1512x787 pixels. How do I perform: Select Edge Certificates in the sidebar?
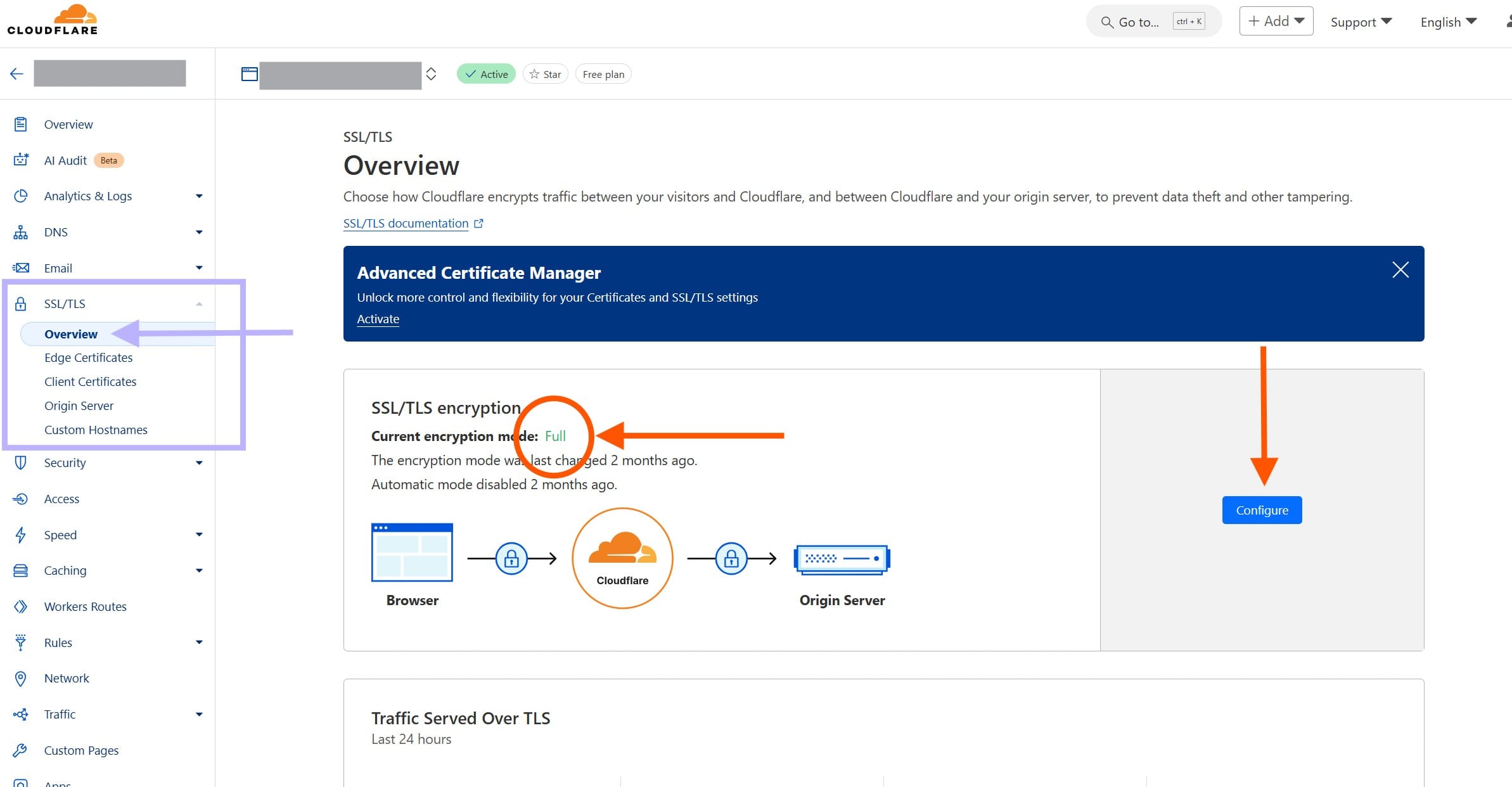coord(88,357)
